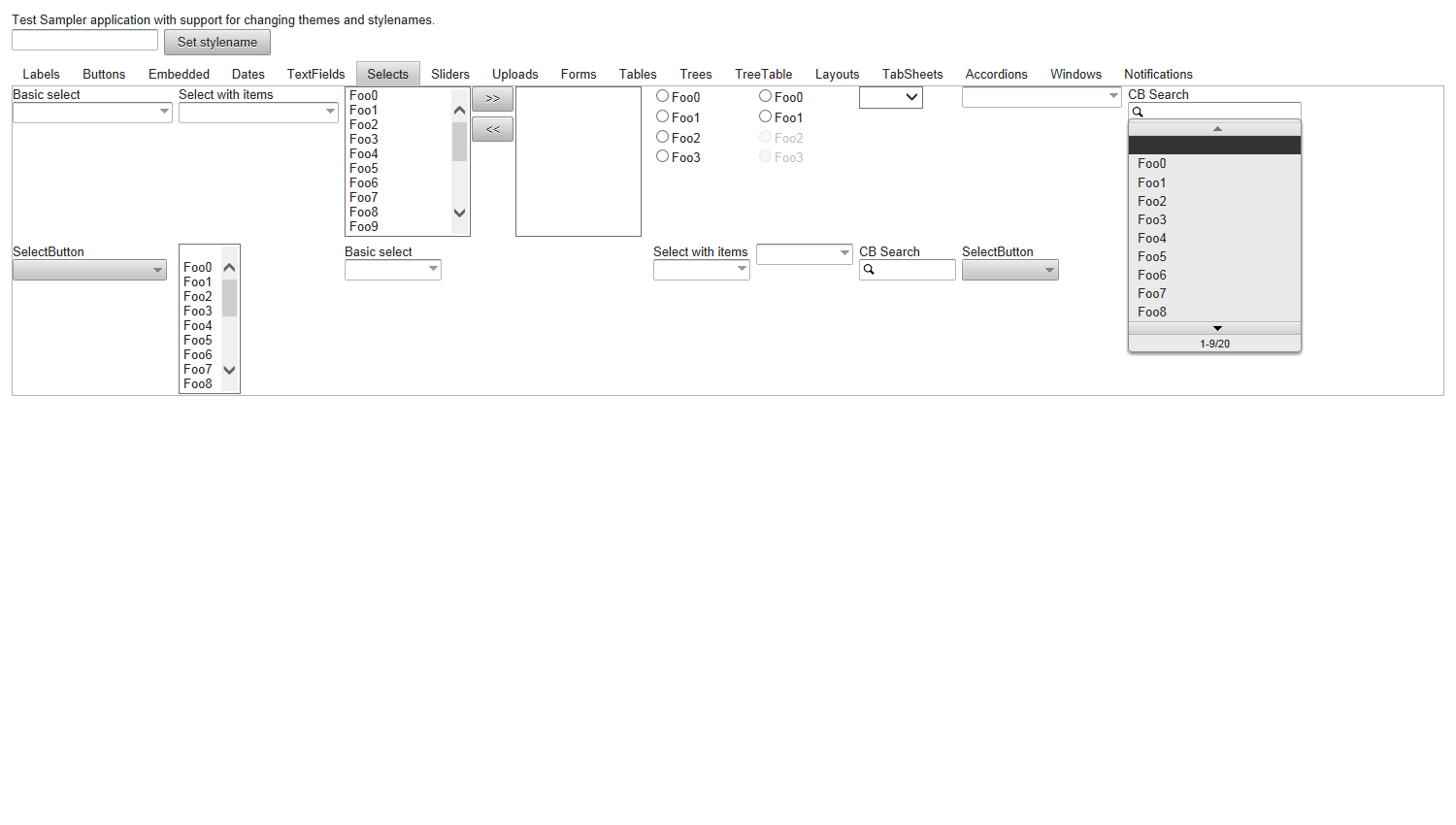This screenshot has height=825, width=1456.
Task: Go to the TextFields tab
Action: pyautogui.click(x=315, y=74)
